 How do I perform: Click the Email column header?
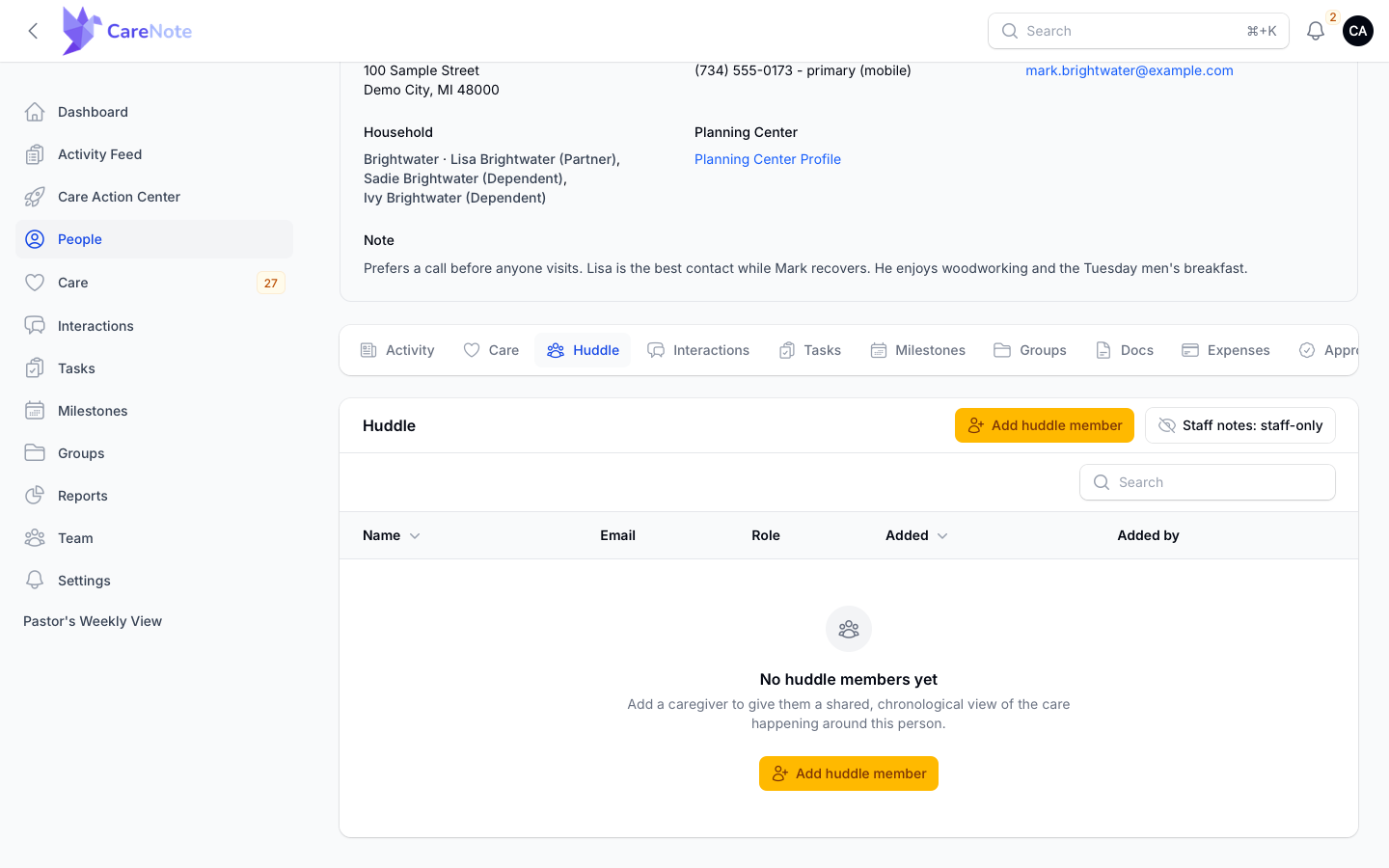(x=617, y=535)
